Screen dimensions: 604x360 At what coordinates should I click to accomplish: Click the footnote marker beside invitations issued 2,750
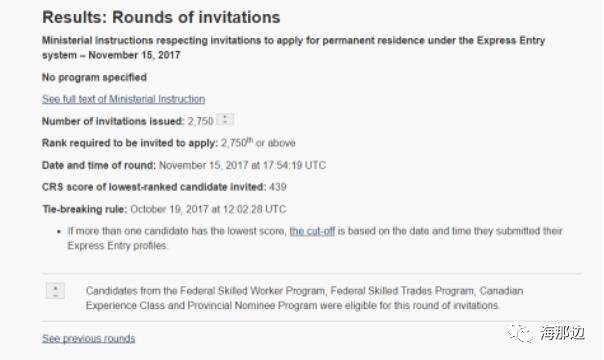click(225, 119)
